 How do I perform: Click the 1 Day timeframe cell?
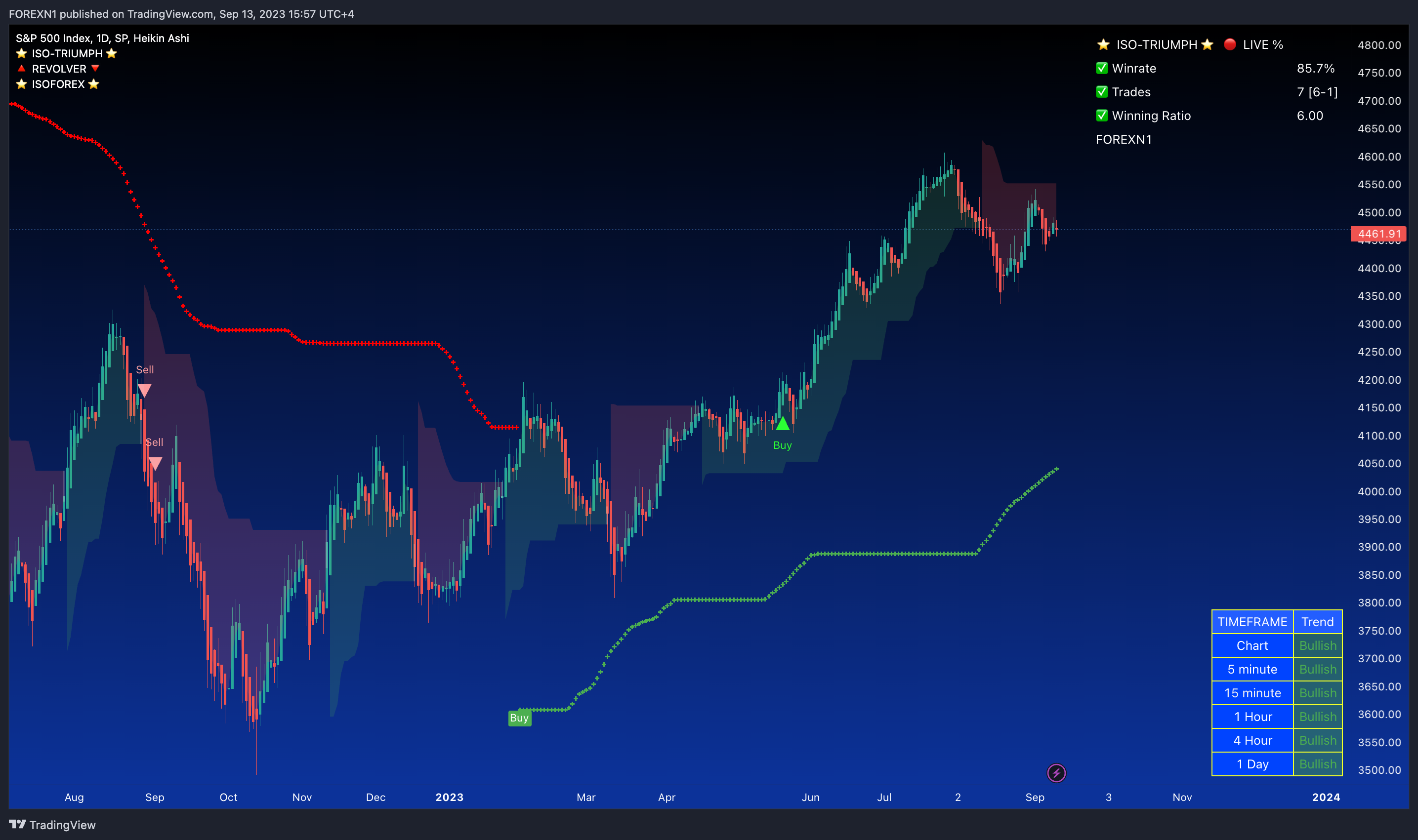(x=1252, y=764)
